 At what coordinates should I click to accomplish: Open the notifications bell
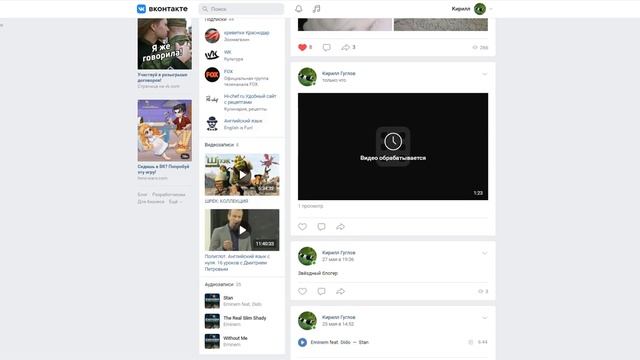(299, 9)
